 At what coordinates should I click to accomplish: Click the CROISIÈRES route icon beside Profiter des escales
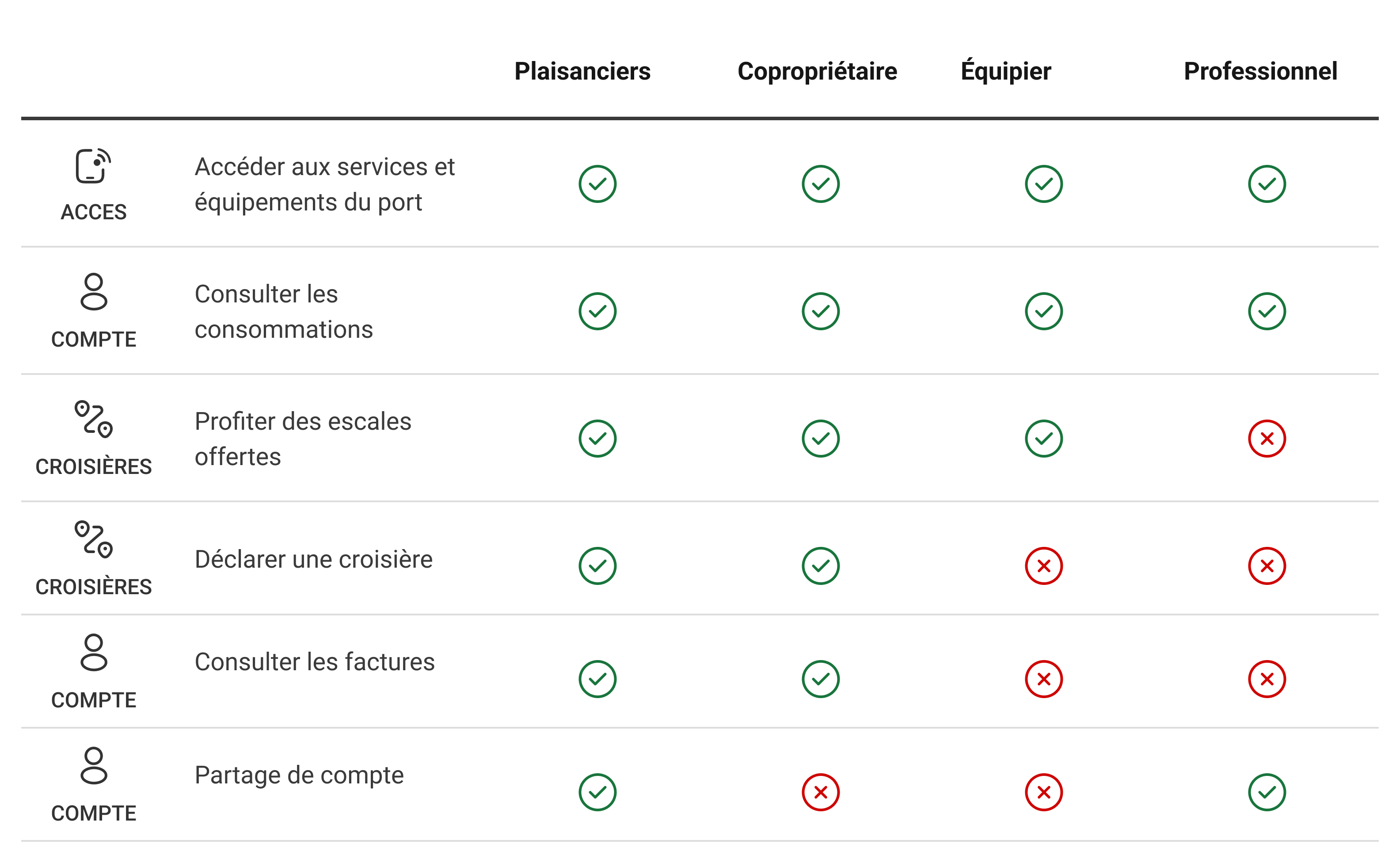click(x=94, y=419)
